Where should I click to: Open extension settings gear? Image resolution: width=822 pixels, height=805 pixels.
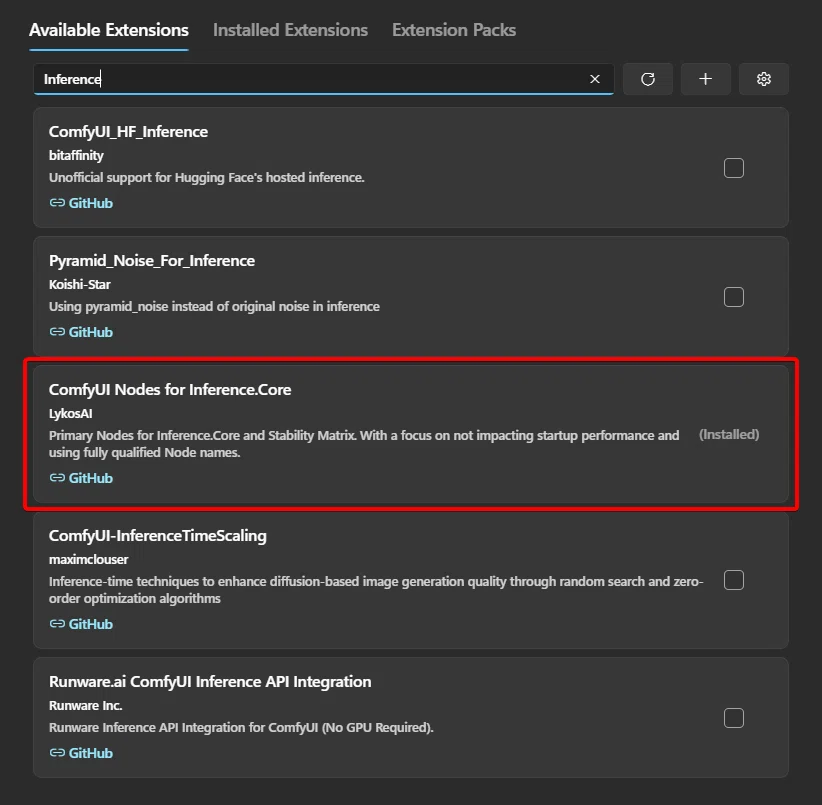point(764,79)
